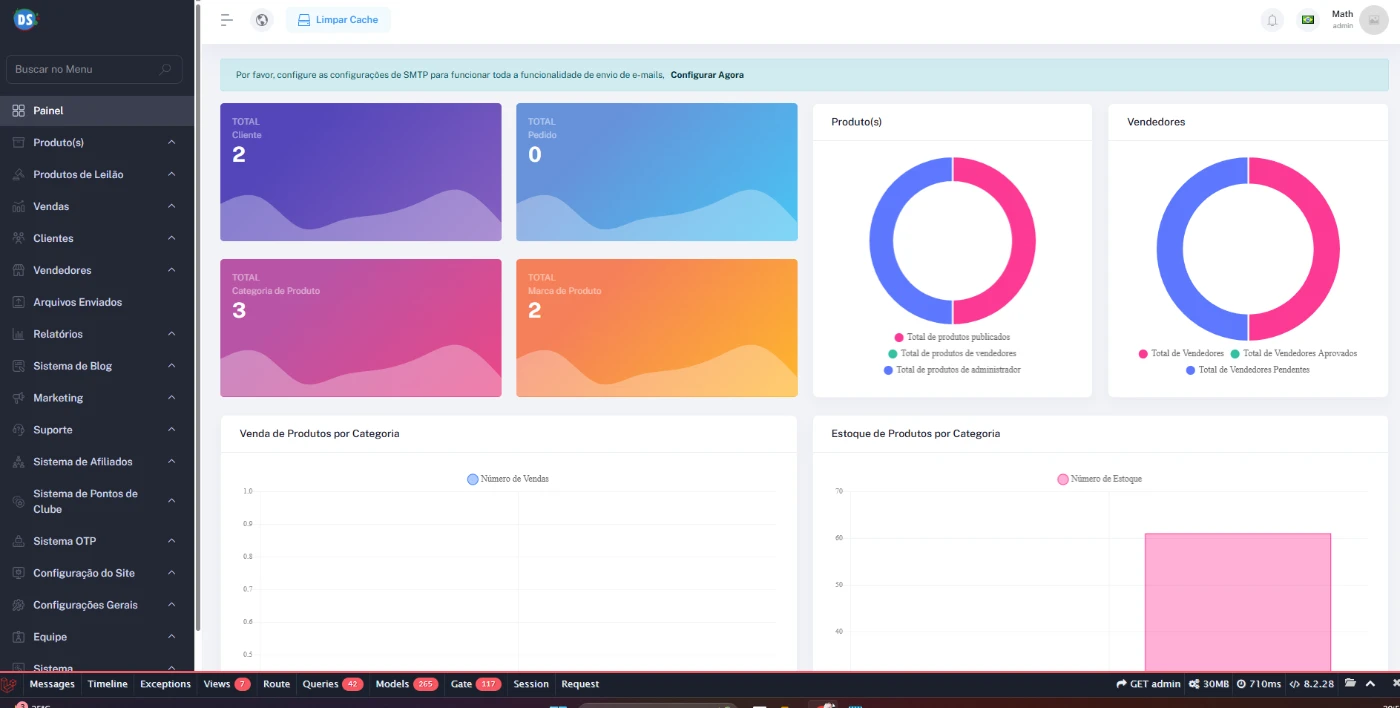This screenshot has width=1400, height=708.
Task: Click the DS logo in sidebar
Action: (x=26, y=17)
